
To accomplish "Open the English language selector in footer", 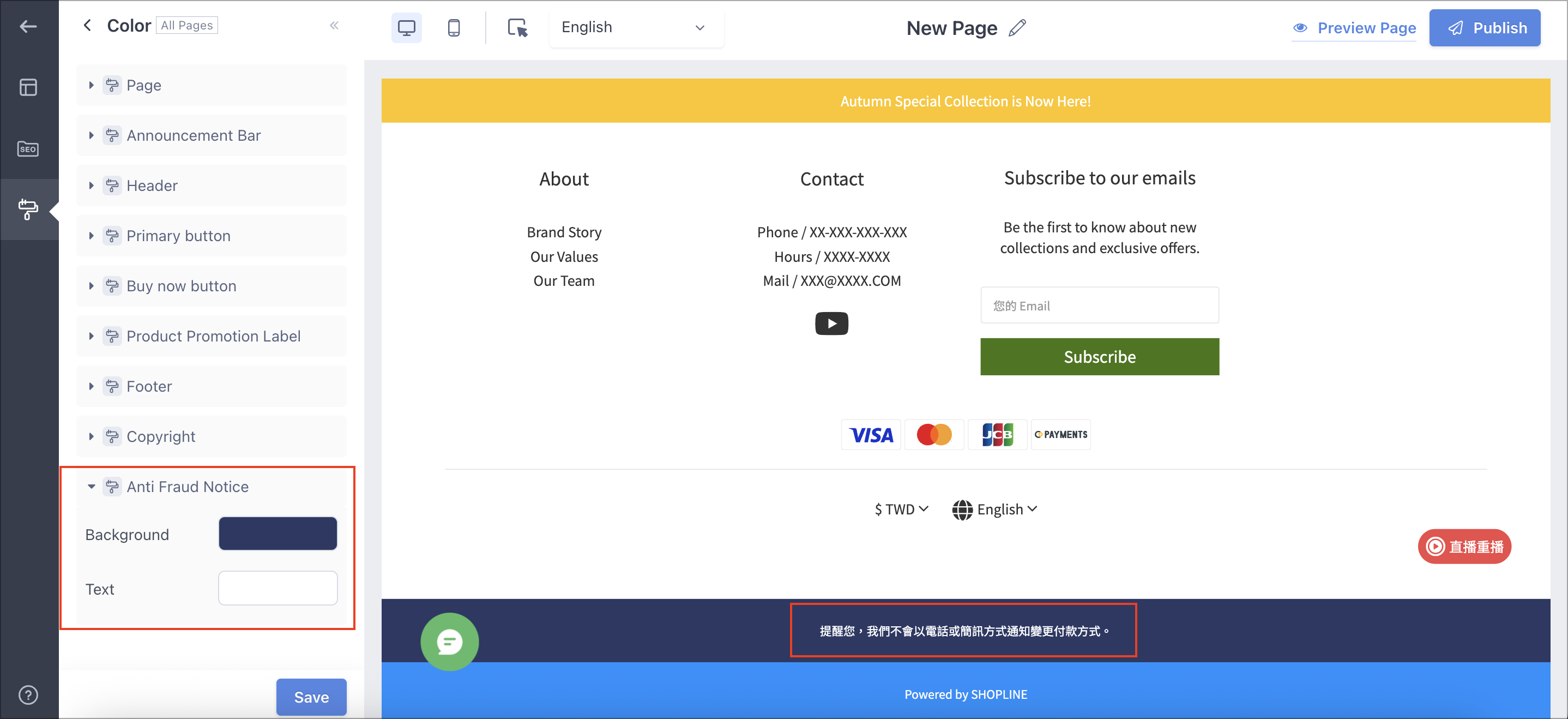I will (x=994, y=509).
